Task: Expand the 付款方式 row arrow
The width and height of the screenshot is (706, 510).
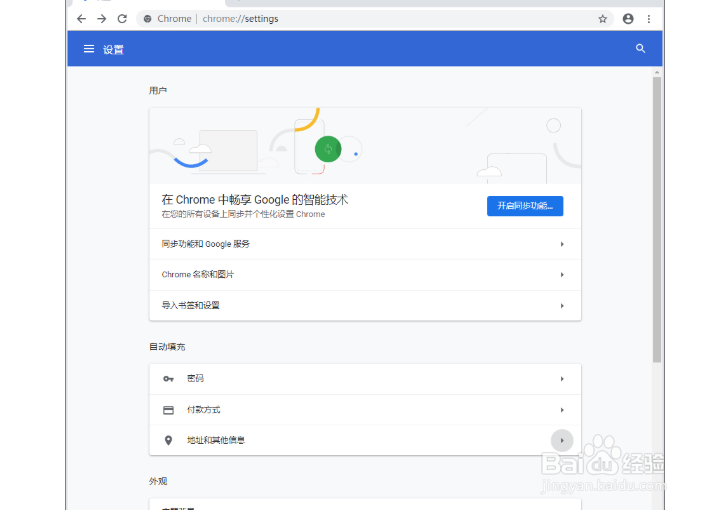Action: click(x=562, y=410)
